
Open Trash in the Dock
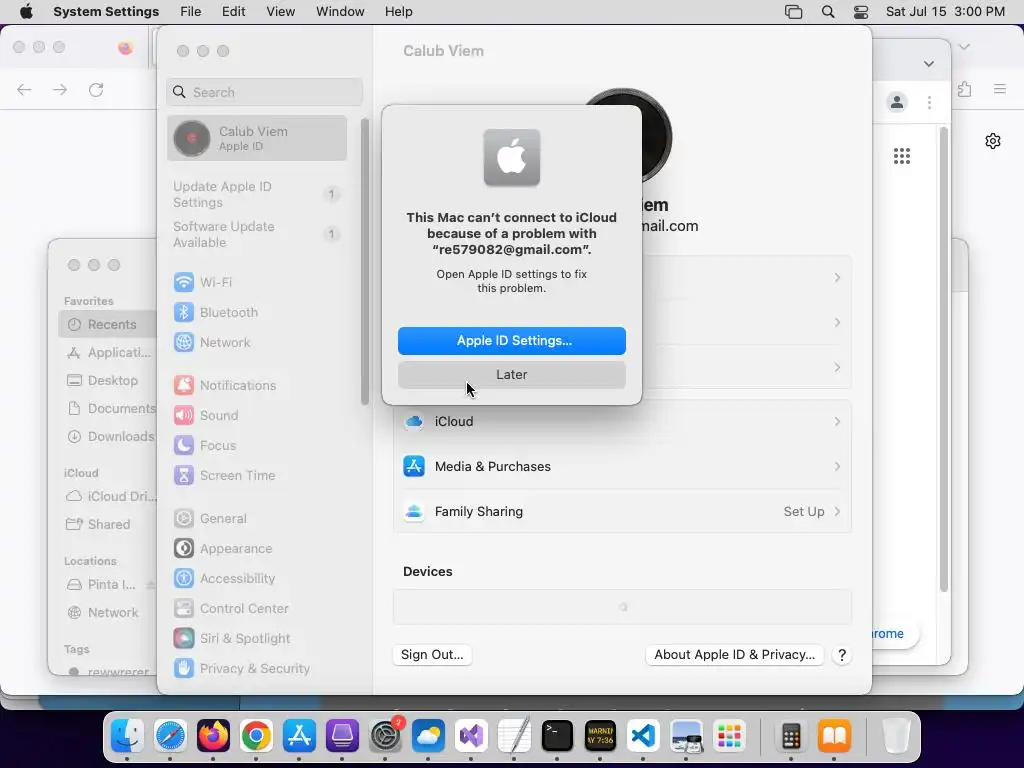(896, 736)
